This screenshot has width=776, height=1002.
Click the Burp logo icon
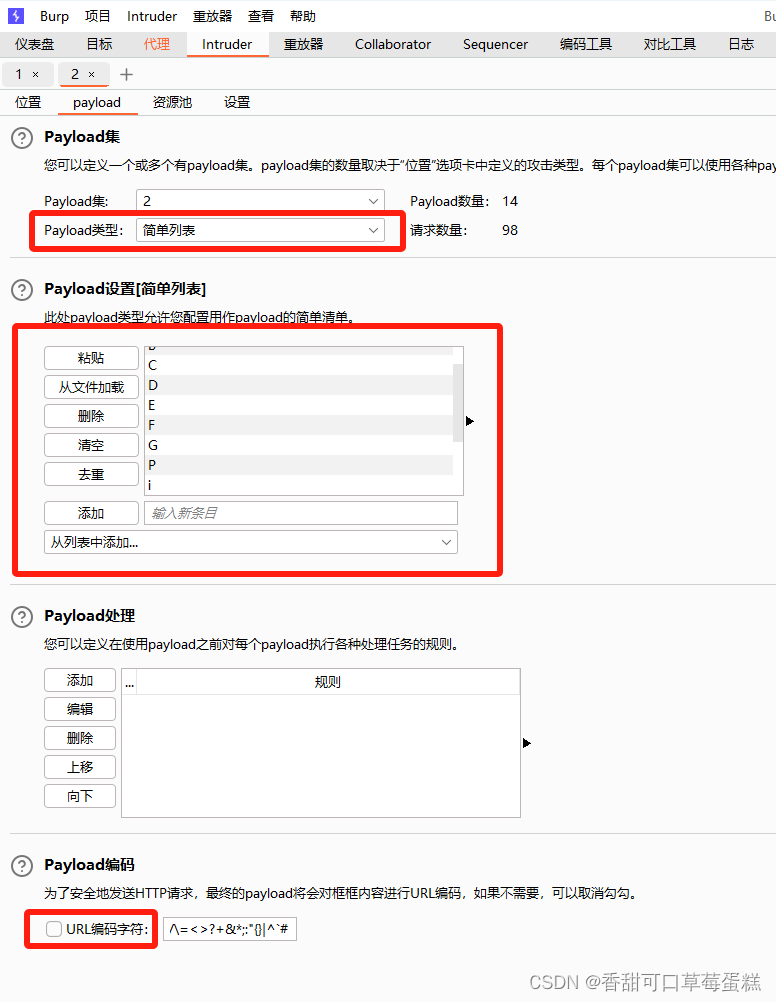[16, 16]
